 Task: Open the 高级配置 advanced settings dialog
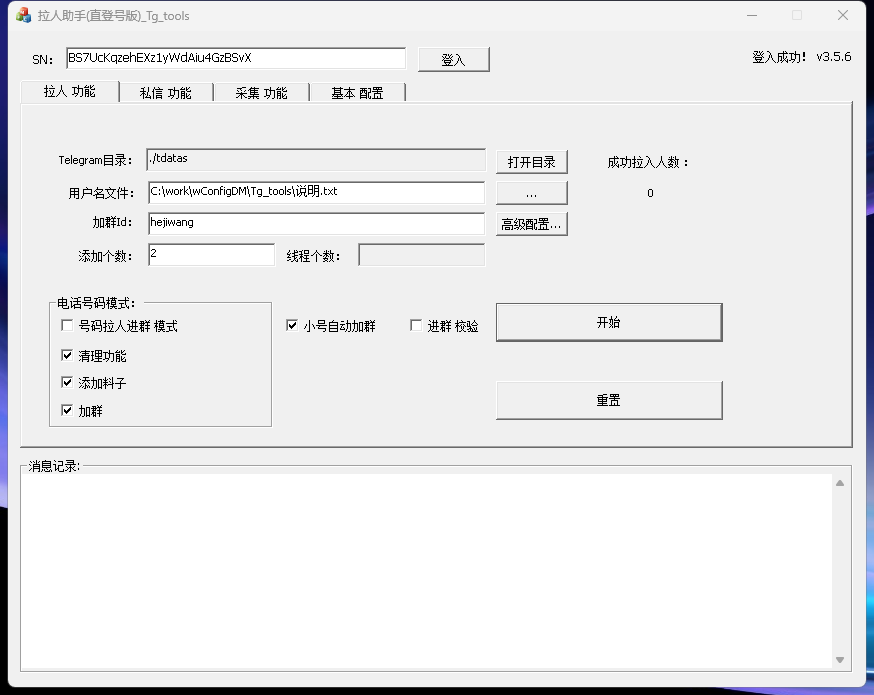pos(531,224)
